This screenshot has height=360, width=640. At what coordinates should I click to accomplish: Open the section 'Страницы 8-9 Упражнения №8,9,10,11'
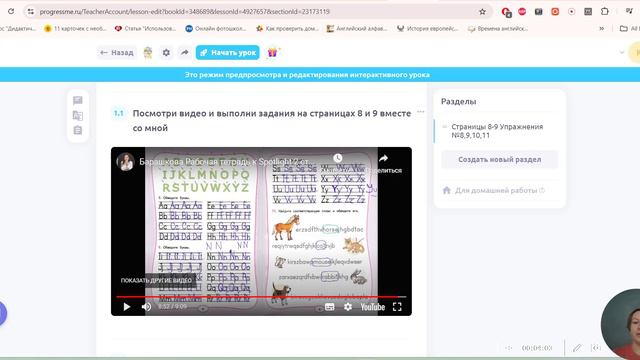coord(497,131)
